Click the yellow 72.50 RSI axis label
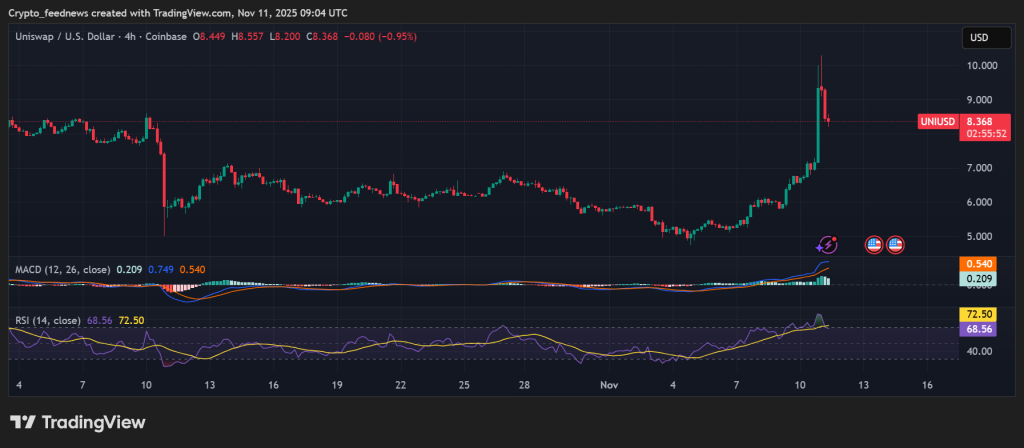 (979, 315)
